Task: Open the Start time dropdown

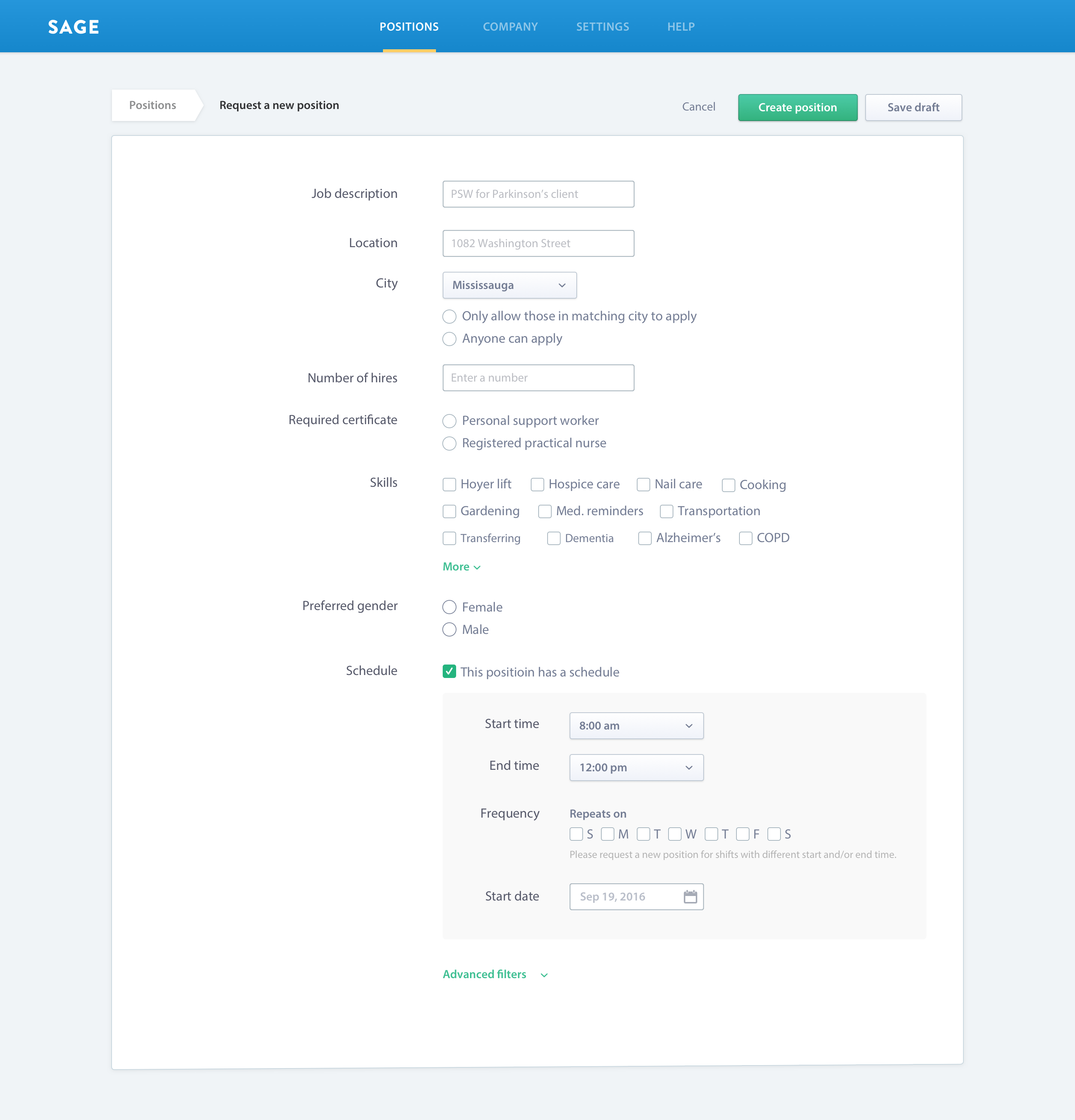Action: [x=636, y=726]
